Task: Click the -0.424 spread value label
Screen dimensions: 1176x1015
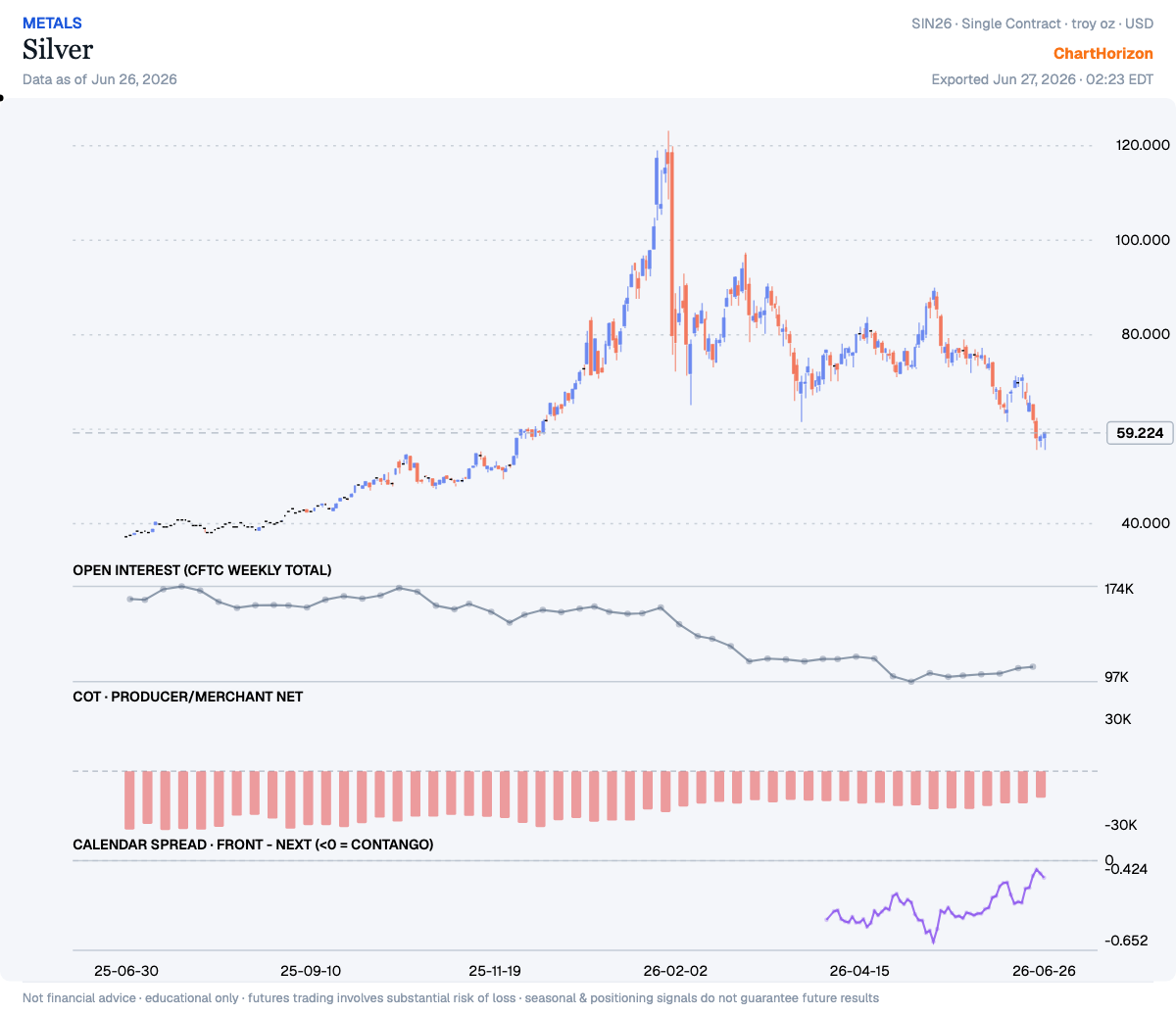Action: 1127,869
